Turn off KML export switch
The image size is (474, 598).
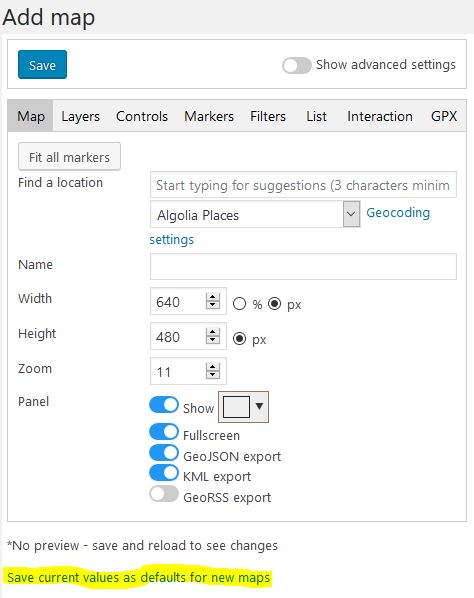click(x=164, y=473)
